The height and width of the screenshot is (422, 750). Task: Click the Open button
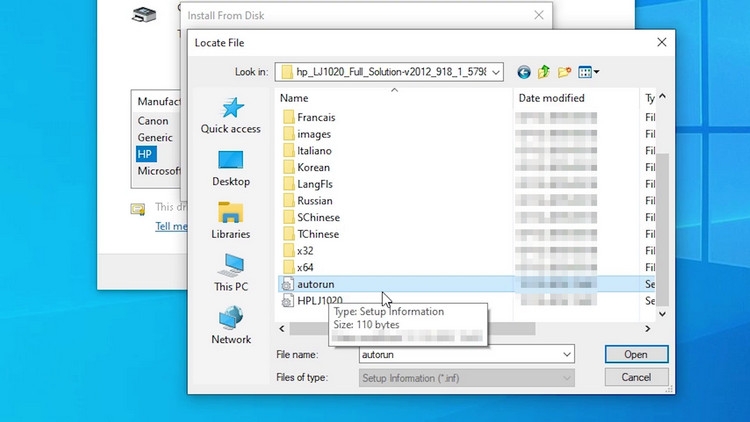tap(636, 355)
